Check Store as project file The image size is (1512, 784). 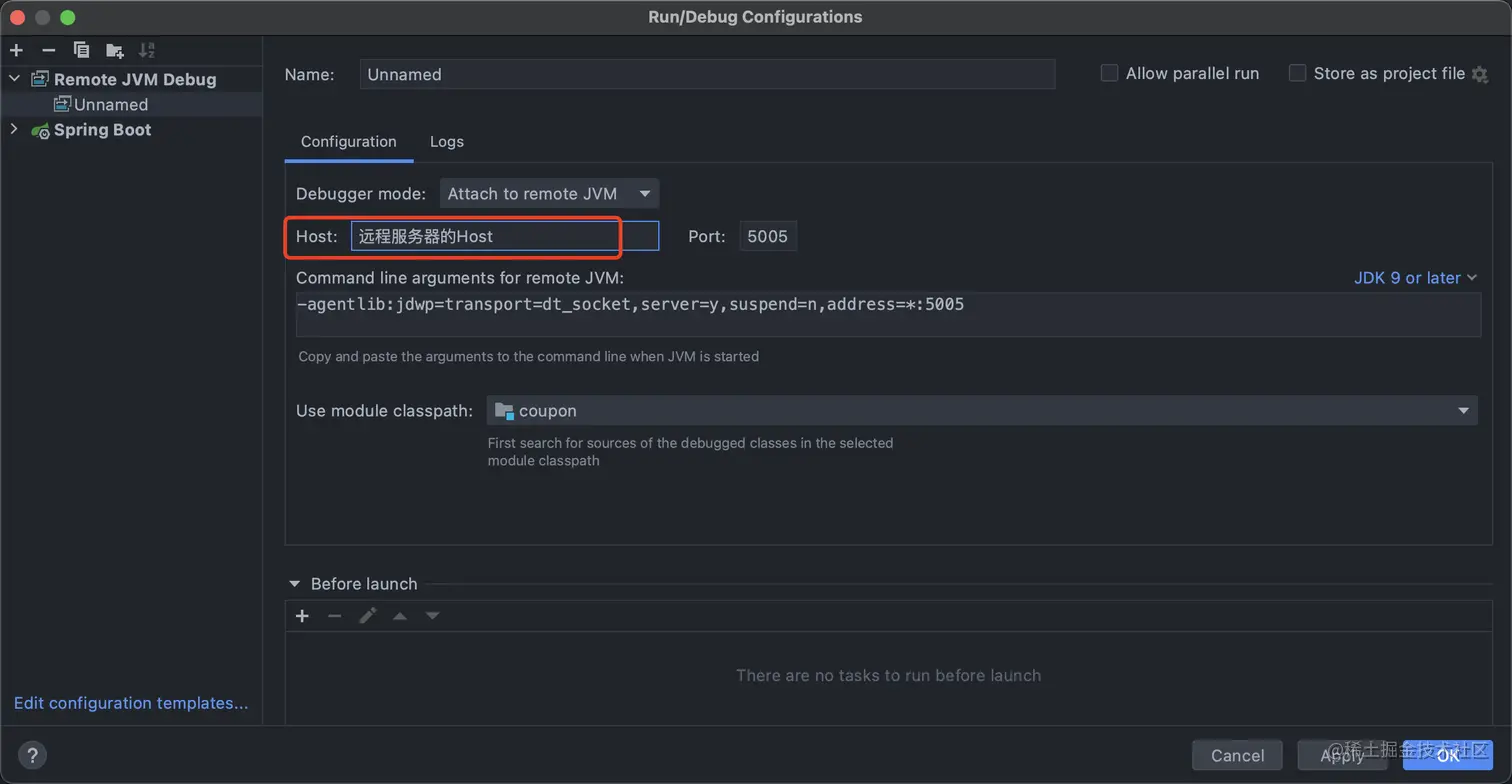tap(1297, 73)
